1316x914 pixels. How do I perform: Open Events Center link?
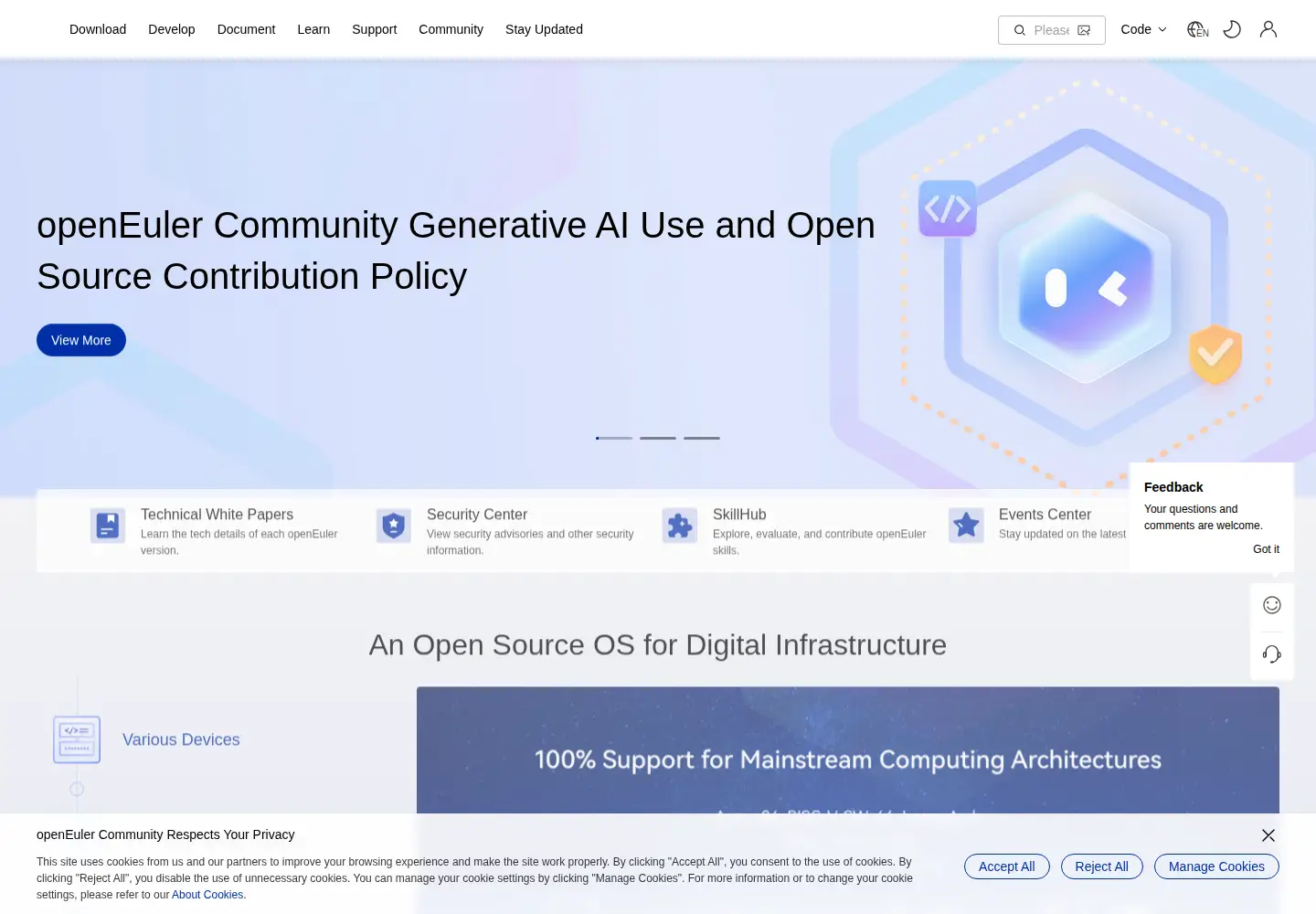[1045, 515]
